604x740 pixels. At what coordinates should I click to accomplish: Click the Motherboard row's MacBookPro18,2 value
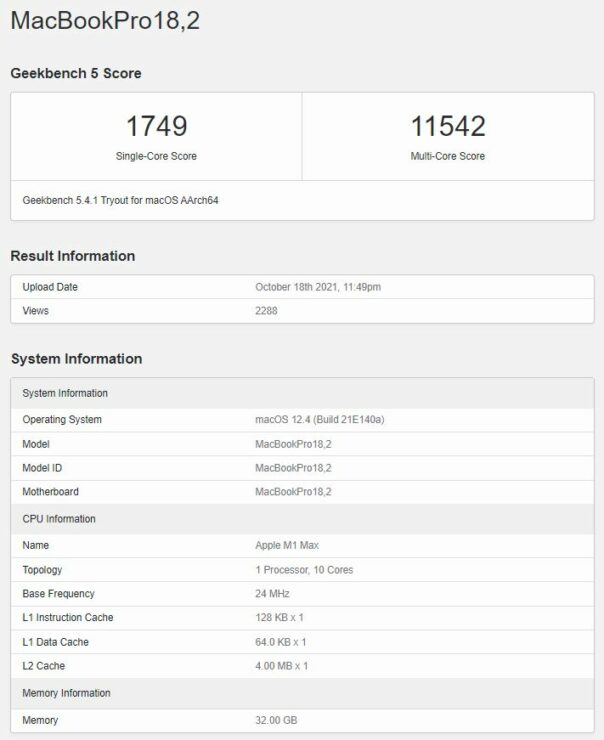pyautogui.click(x=293, y=492)
